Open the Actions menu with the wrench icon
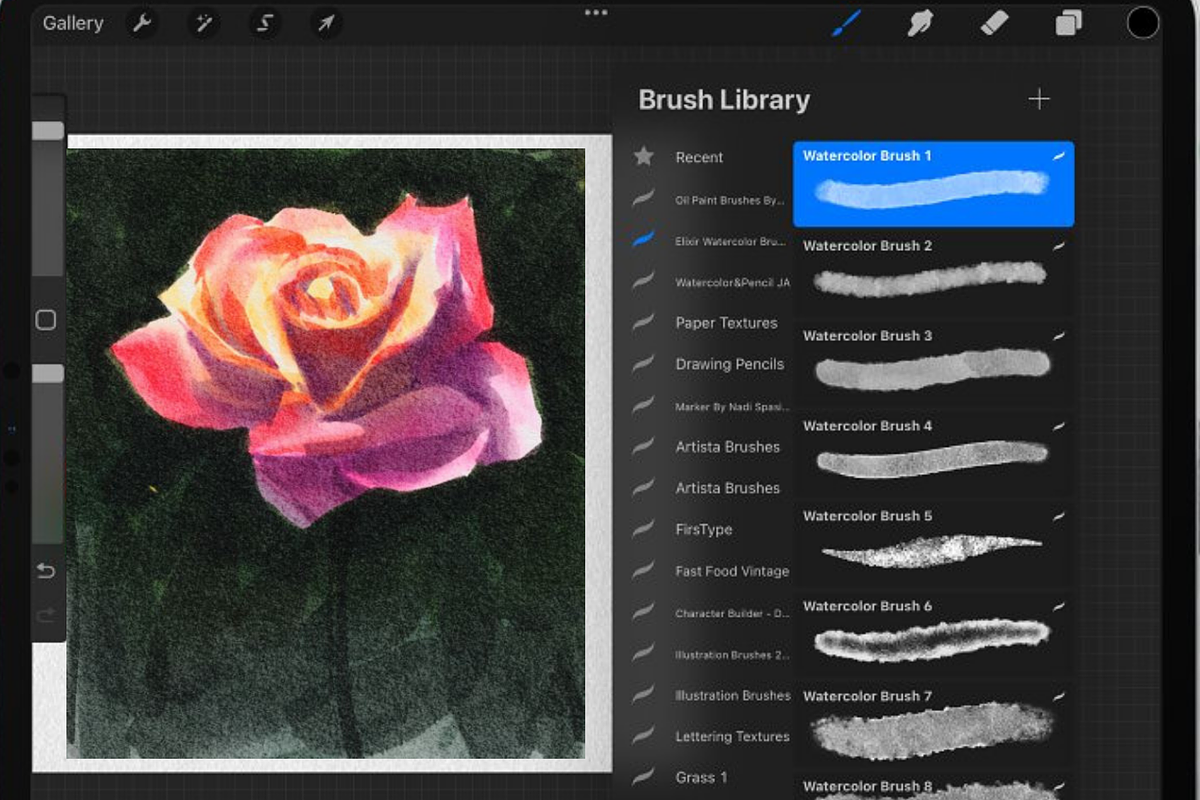Image resolution: width=1200 pixels, height=800 pixels. pos(141,22)
